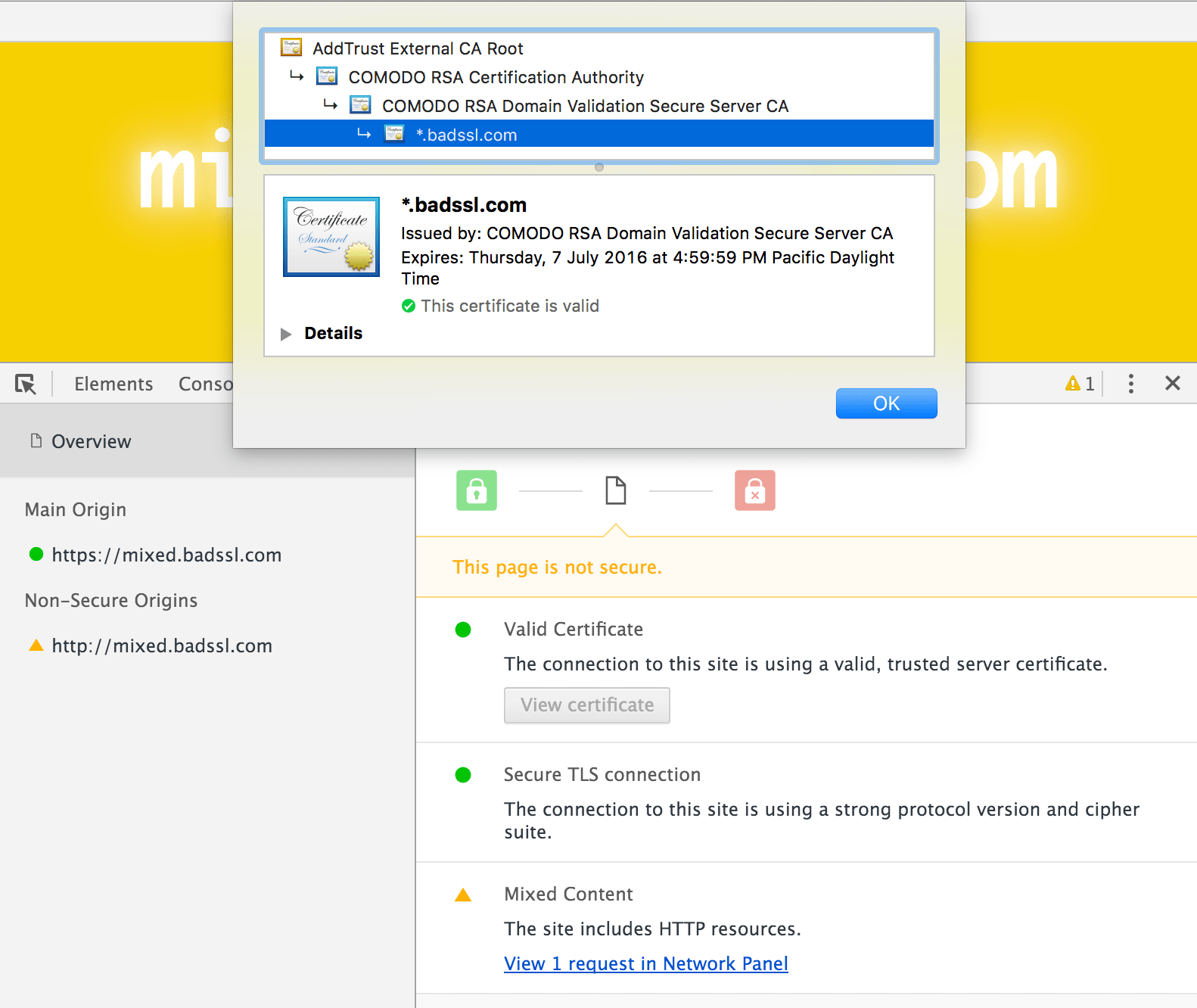Select non-secure origin http://mixed.badssl.com
The height and width of the screenshot is (1008, 1197).
[x=162, y=646]
